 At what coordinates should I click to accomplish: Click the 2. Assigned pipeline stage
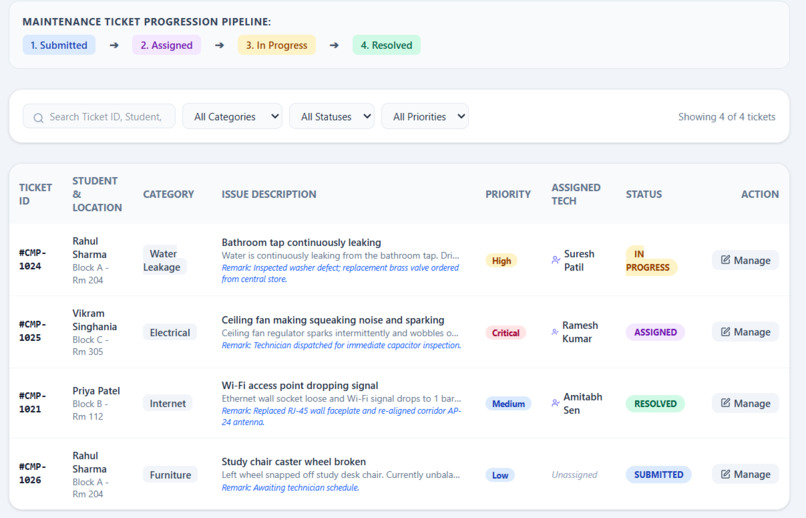click(x=167, y=45)
